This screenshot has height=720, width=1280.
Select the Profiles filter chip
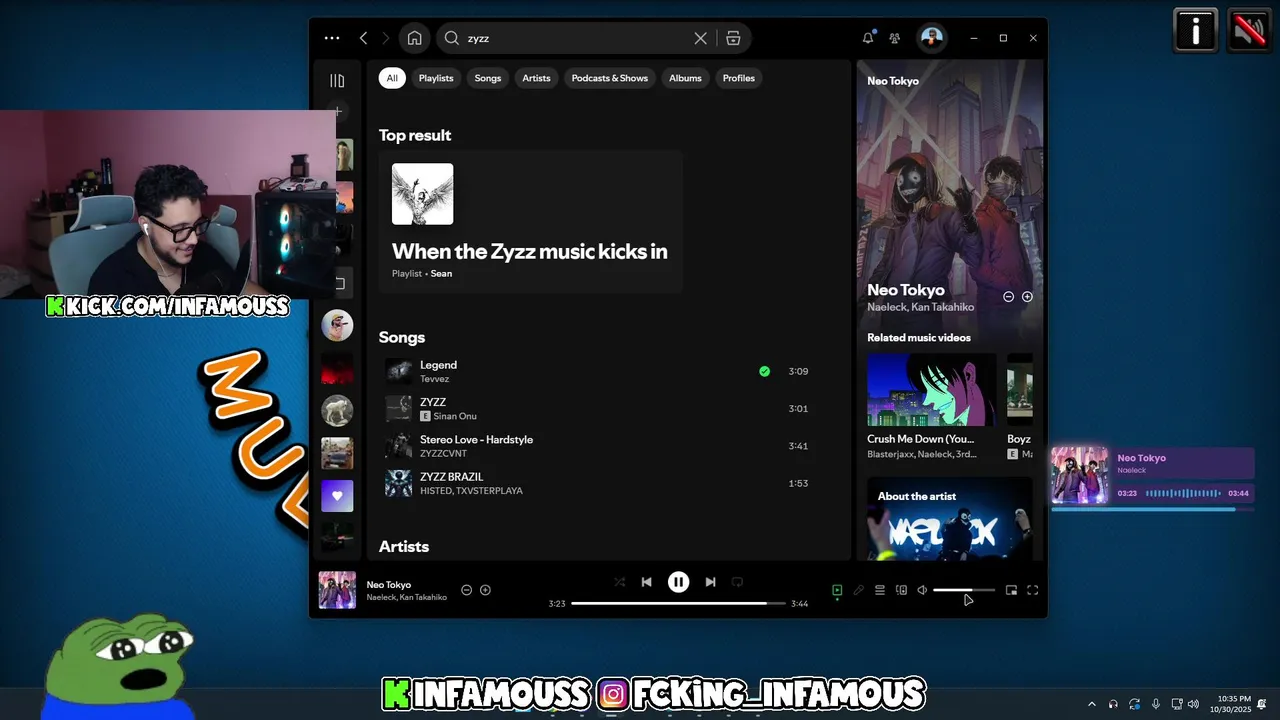[x=739, y=78]
